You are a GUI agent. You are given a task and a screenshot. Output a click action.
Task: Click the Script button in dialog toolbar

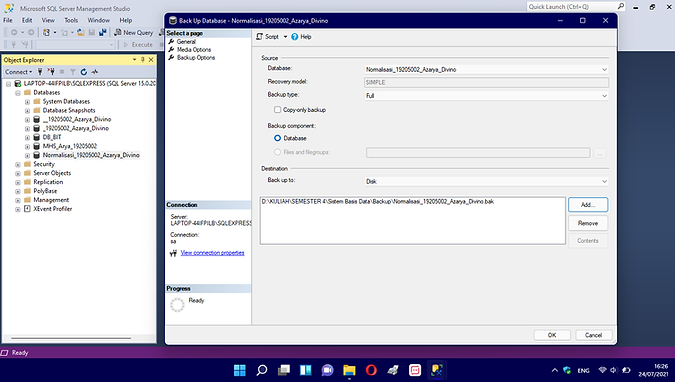267,37
